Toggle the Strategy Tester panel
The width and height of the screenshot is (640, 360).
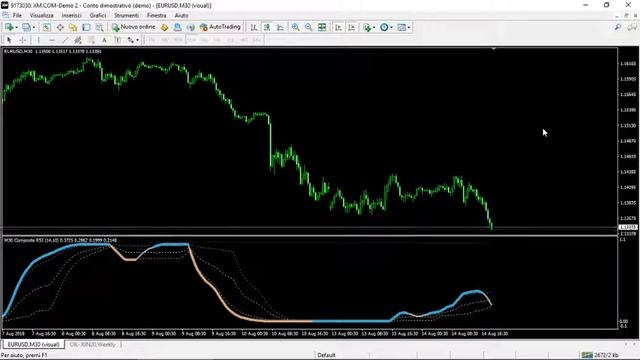pos(99,27)
